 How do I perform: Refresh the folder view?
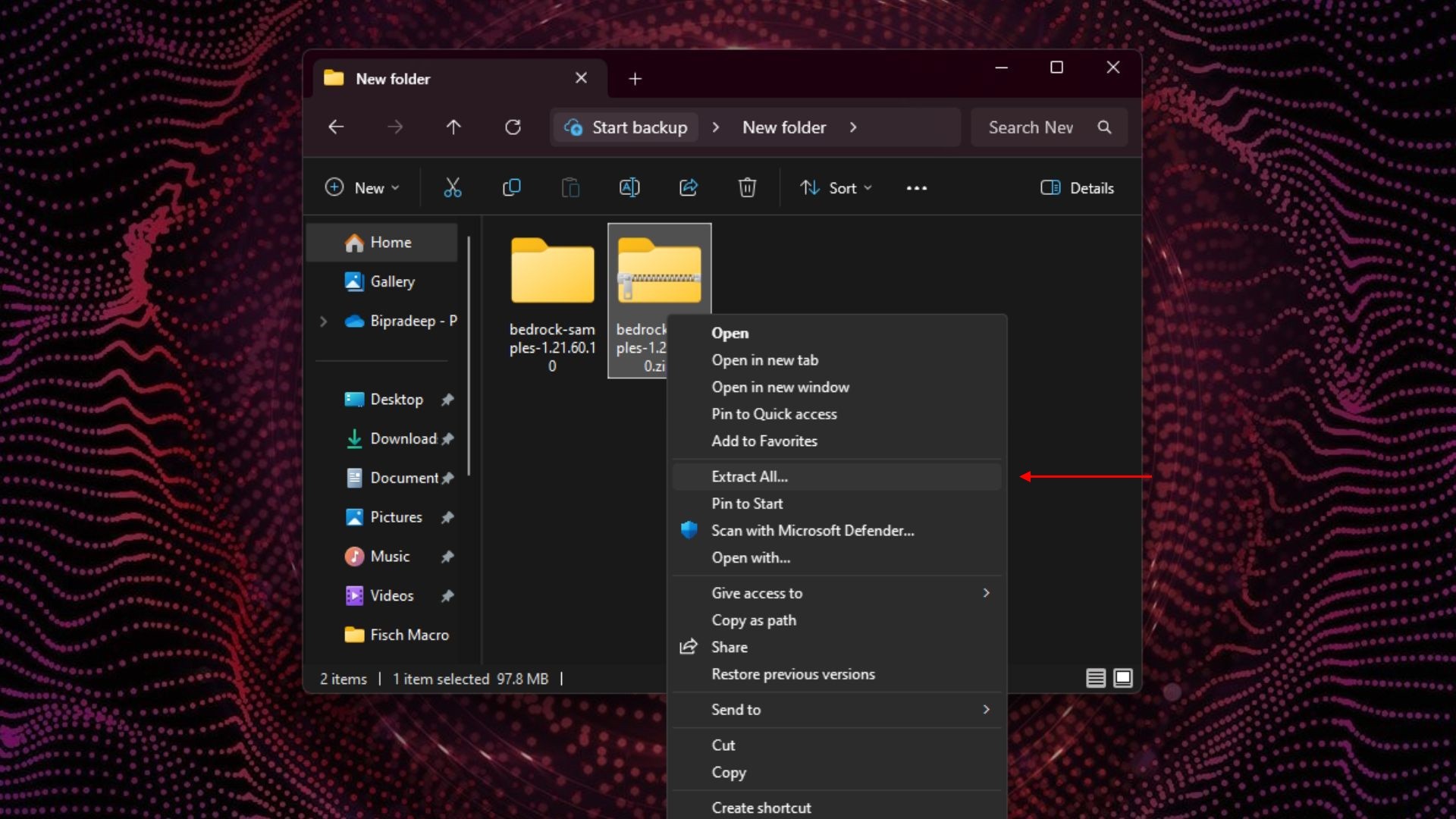[513, 127]
